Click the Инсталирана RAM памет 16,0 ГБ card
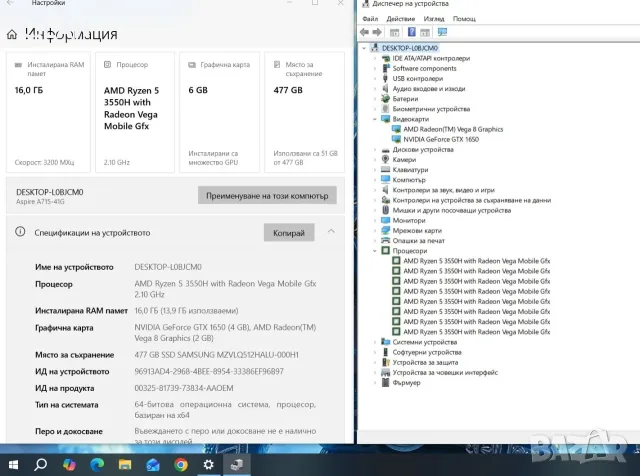 tap(48, 112)
